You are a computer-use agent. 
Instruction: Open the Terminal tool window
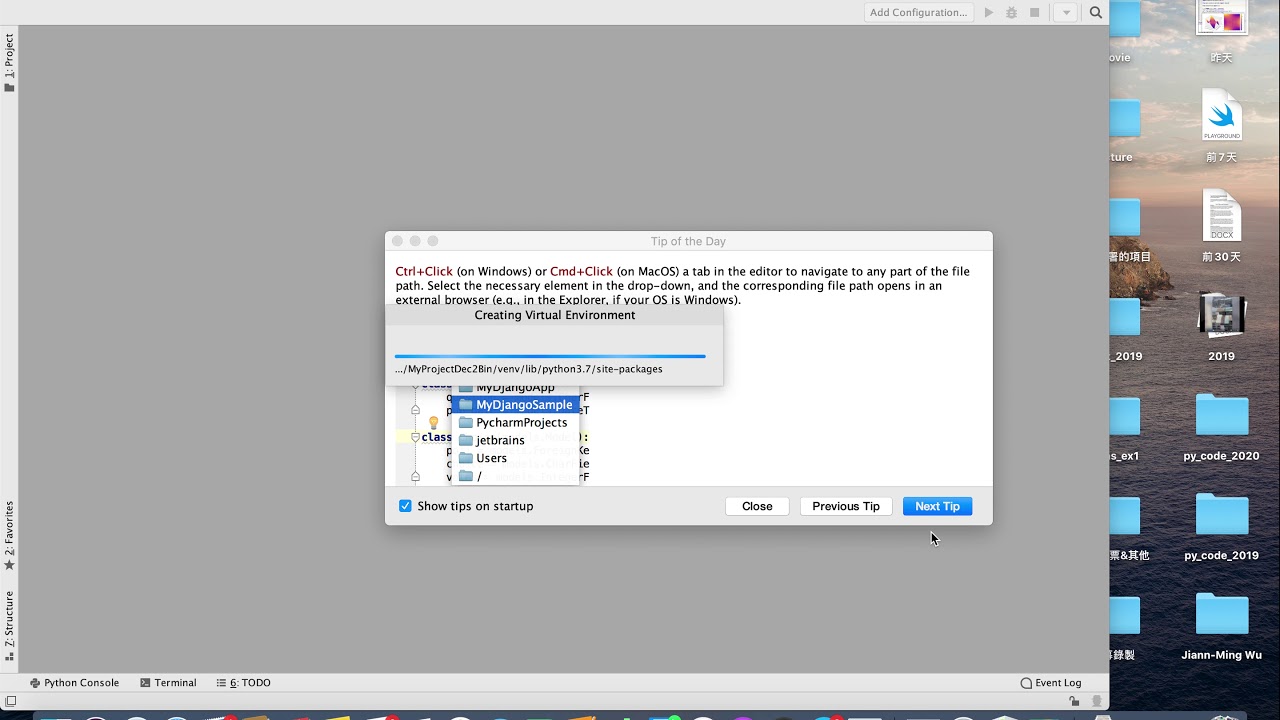tap(168, 683)
